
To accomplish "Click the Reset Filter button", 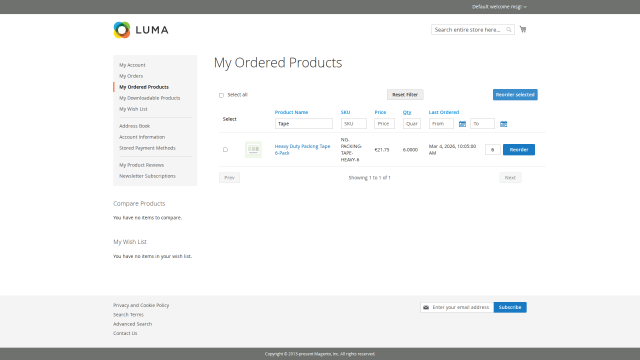I will pos(405,95).
